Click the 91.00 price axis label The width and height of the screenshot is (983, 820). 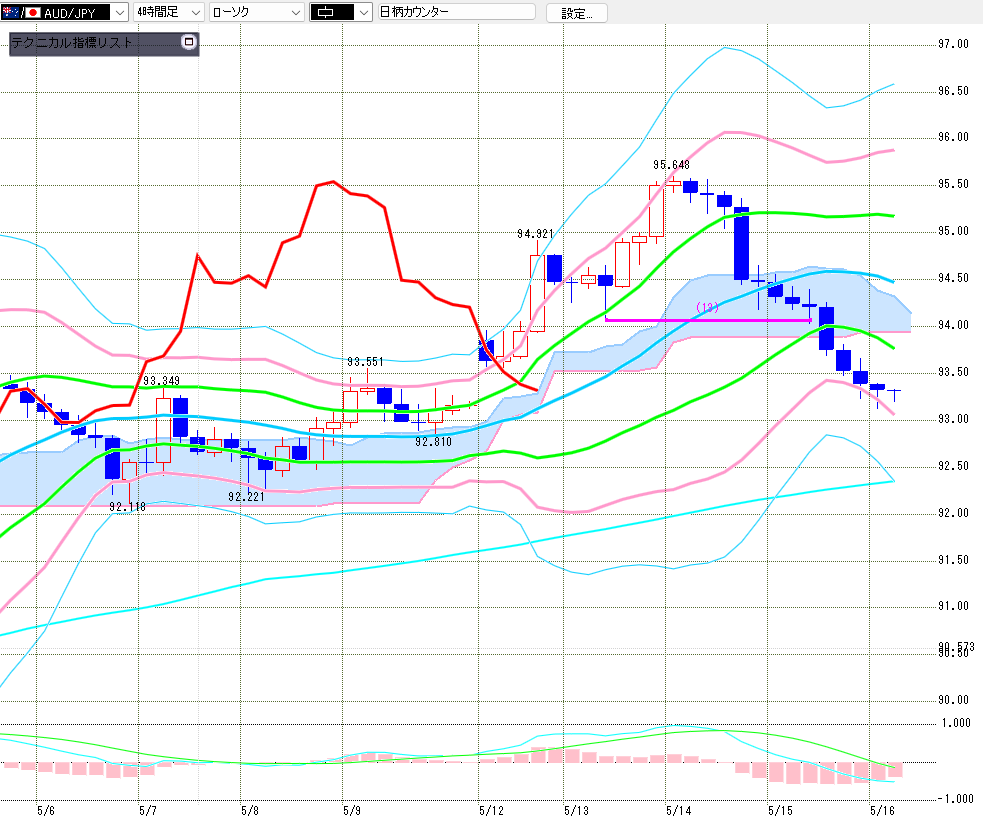tap(954, 606)
